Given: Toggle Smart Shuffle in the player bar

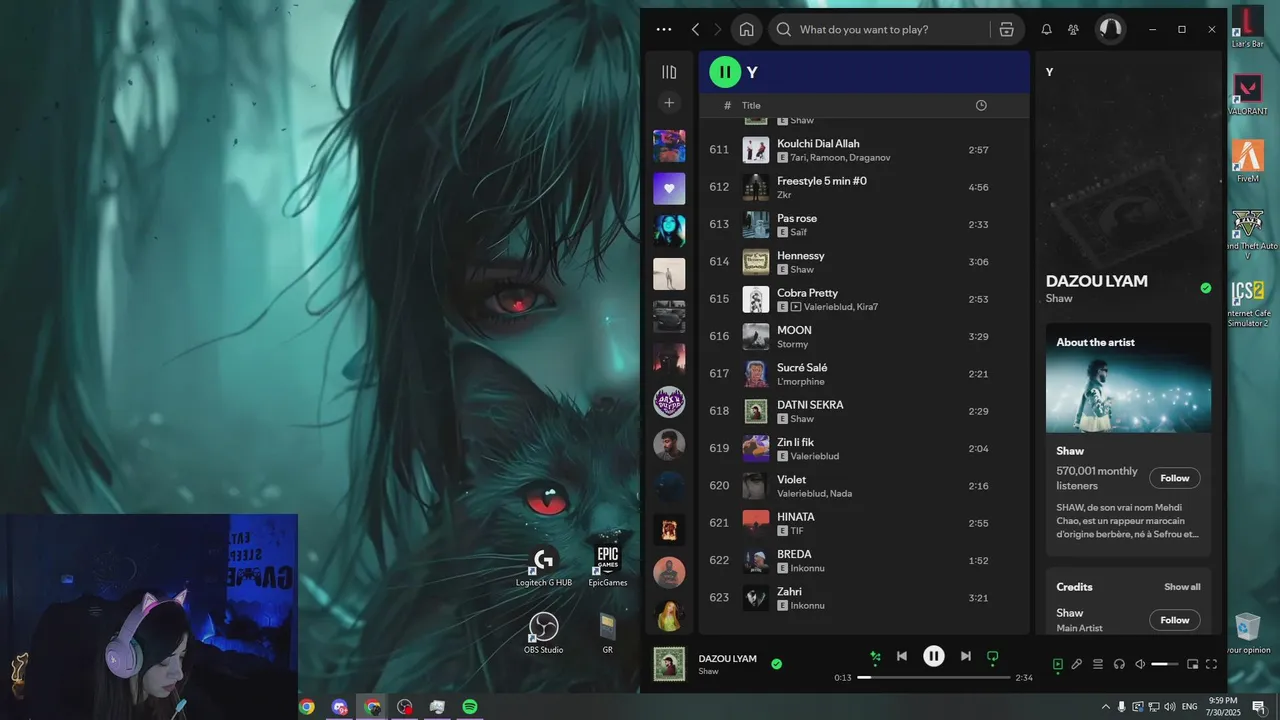Looking at the screenshot, I should coord(875,656).
